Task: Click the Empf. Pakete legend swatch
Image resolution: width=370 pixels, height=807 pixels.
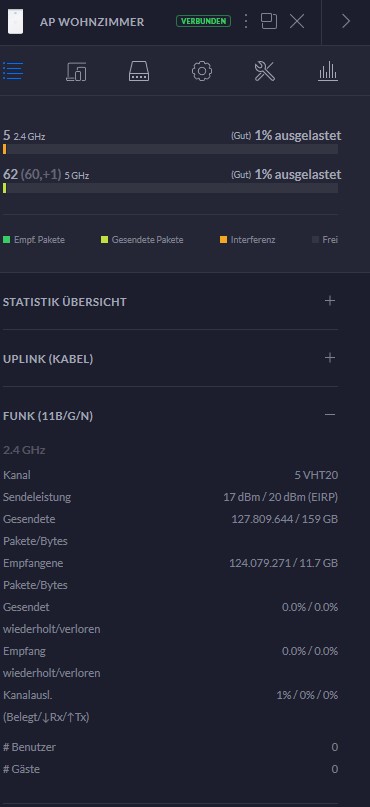Action: pyautogui.click(x=6, y=240)
